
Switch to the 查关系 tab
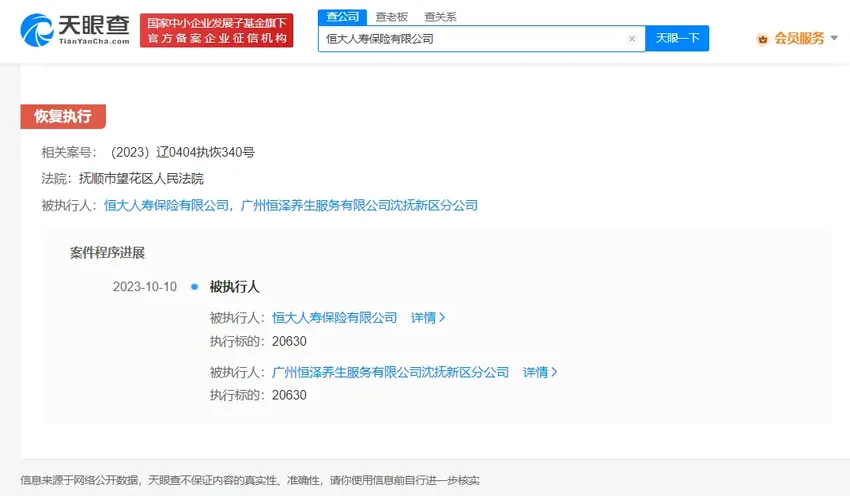pyautogui.click(x=440, y=17)
